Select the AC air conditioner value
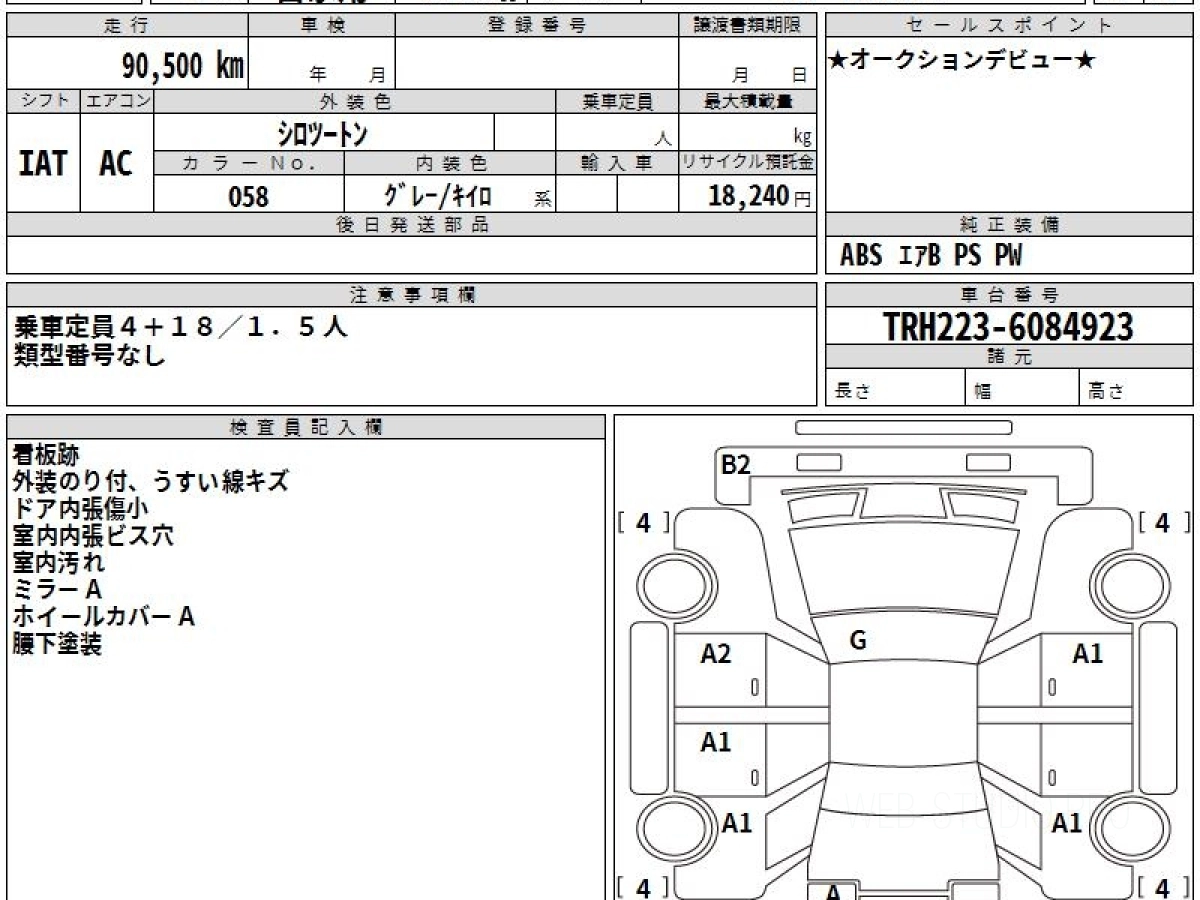 pyautogui.click(x=116, y=163)
